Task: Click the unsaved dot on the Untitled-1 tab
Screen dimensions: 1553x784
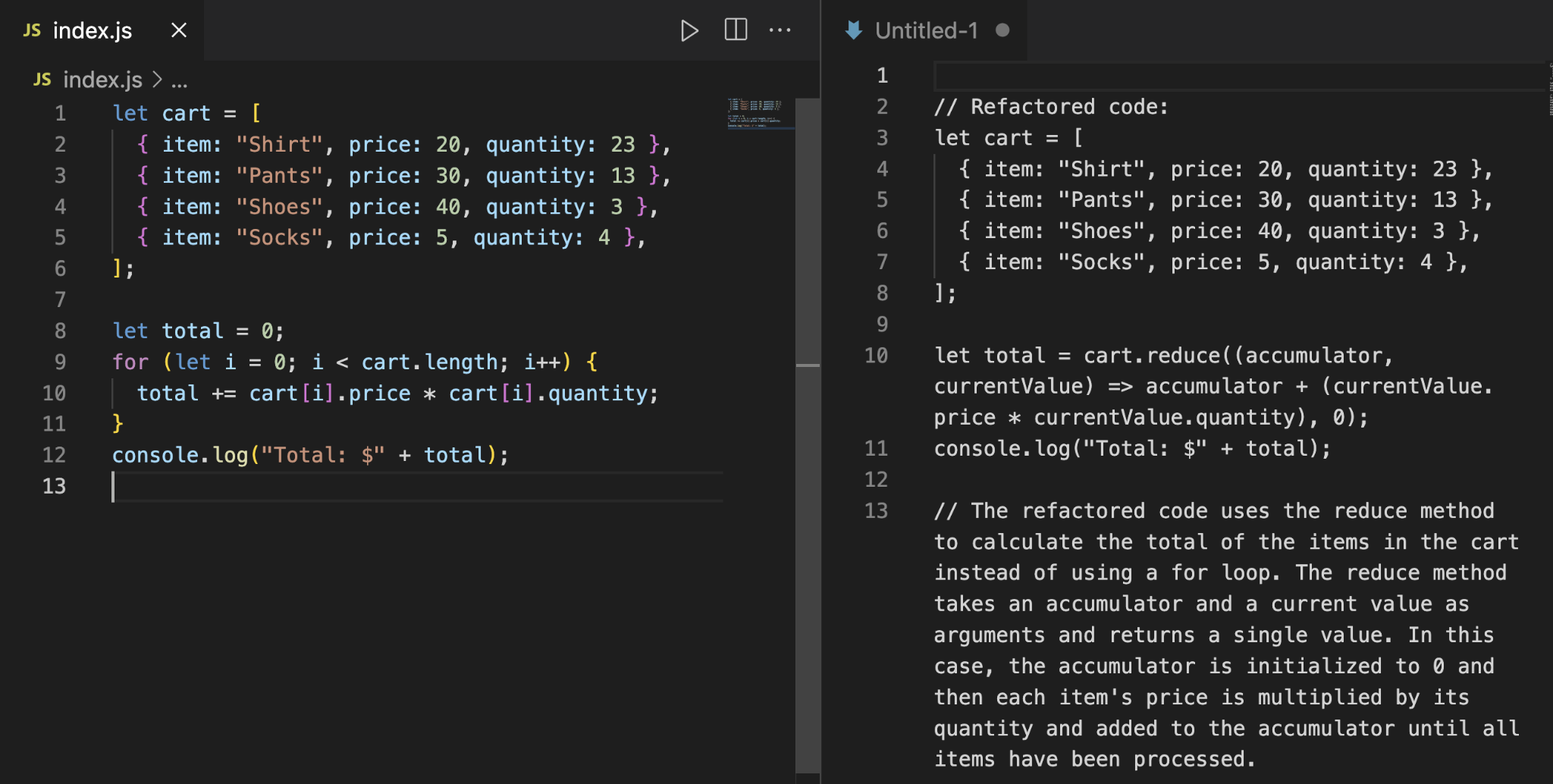Action: coord(1002,30)
